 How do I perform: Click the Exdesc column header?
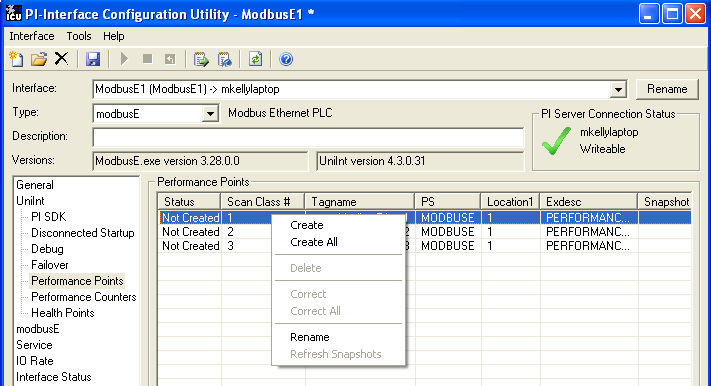coord(589,202)
